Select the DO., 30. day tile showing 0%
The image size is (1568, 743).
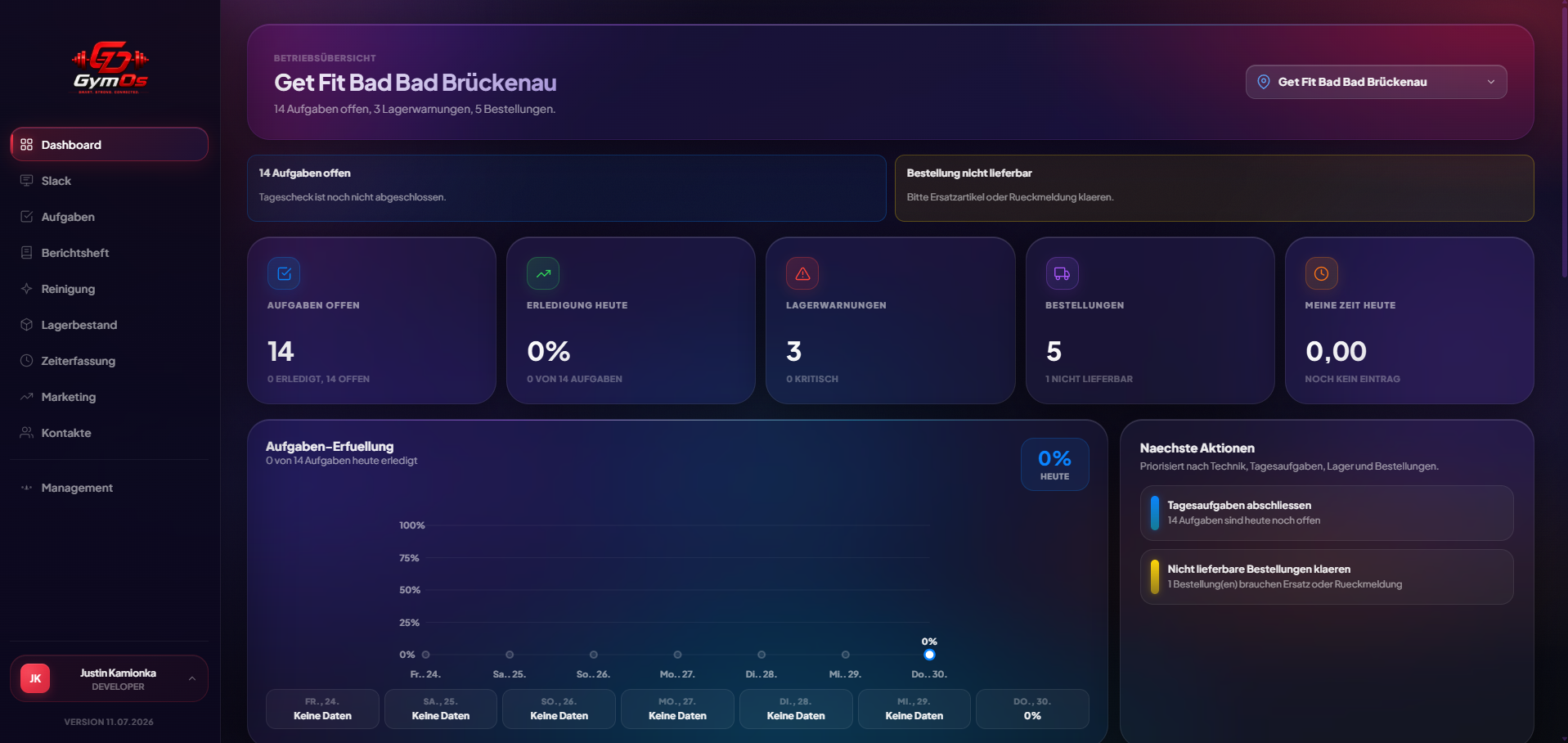coord(1032,709)
